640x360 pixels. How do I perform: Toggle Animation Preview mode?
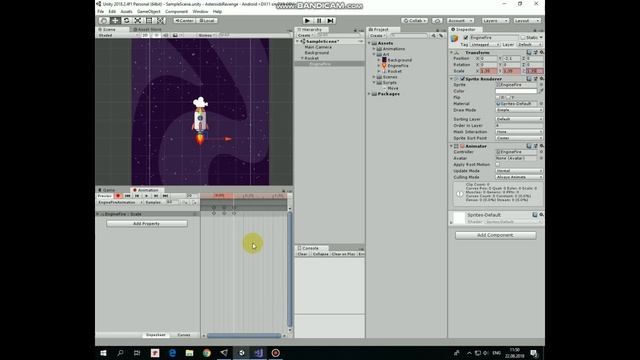coord(104,196)
